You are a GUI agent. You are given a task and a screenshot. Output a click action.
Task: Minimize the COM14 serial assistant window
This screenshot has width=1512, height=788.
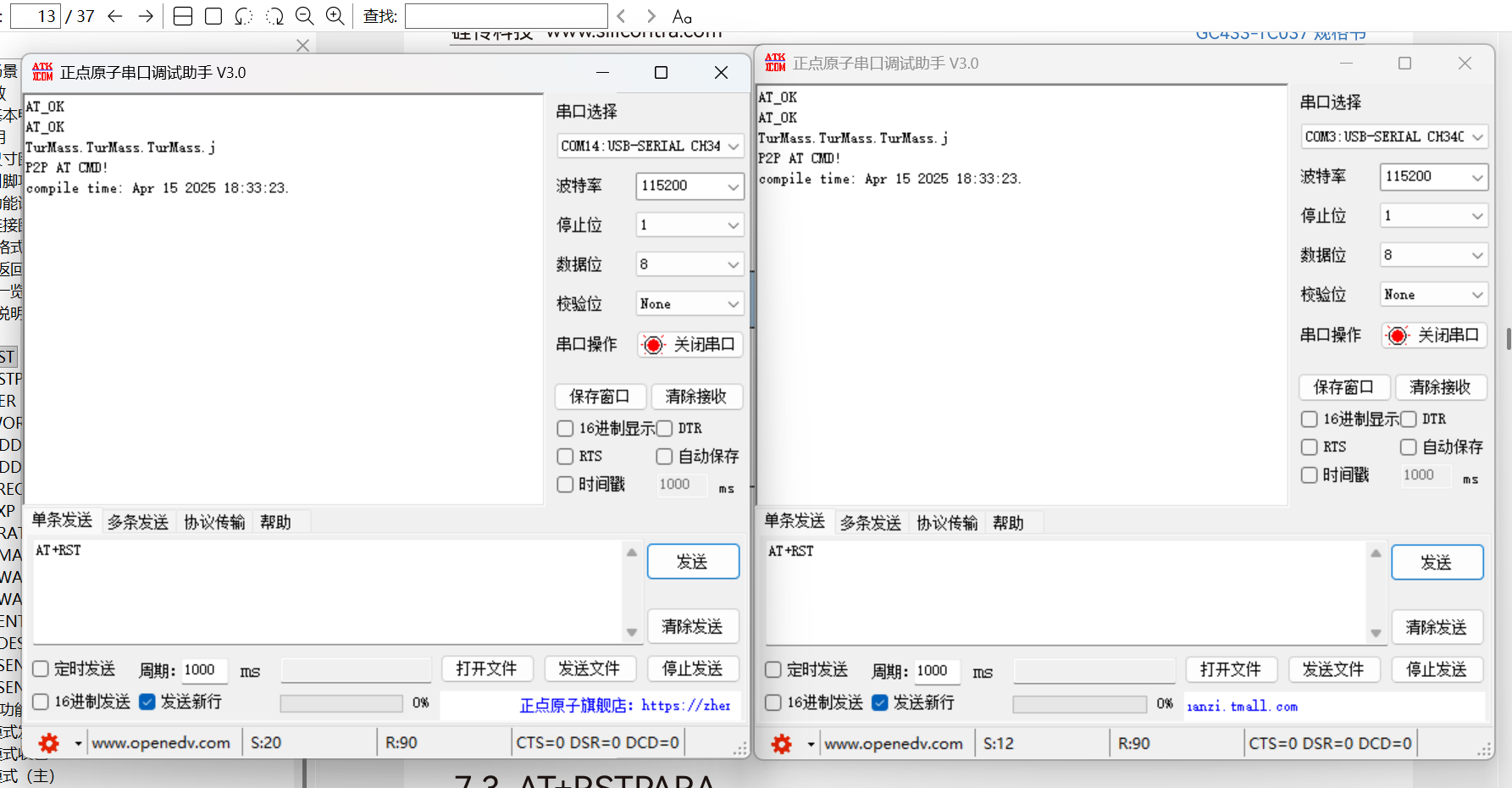tap(601, 72)
